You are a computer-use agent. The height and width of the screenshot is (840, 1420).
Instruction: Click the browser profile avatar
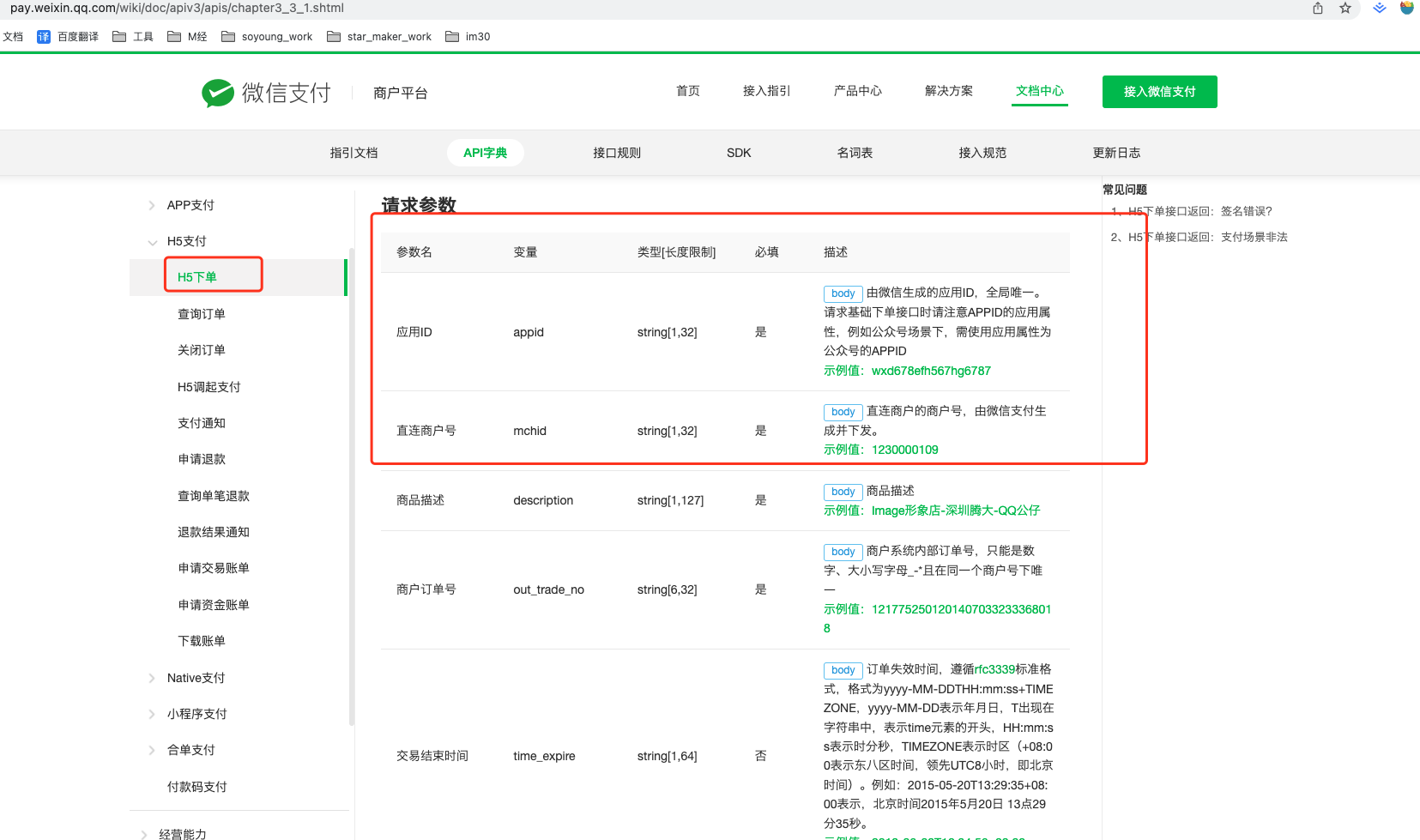pyautogui.click(x=1407, y=9)
